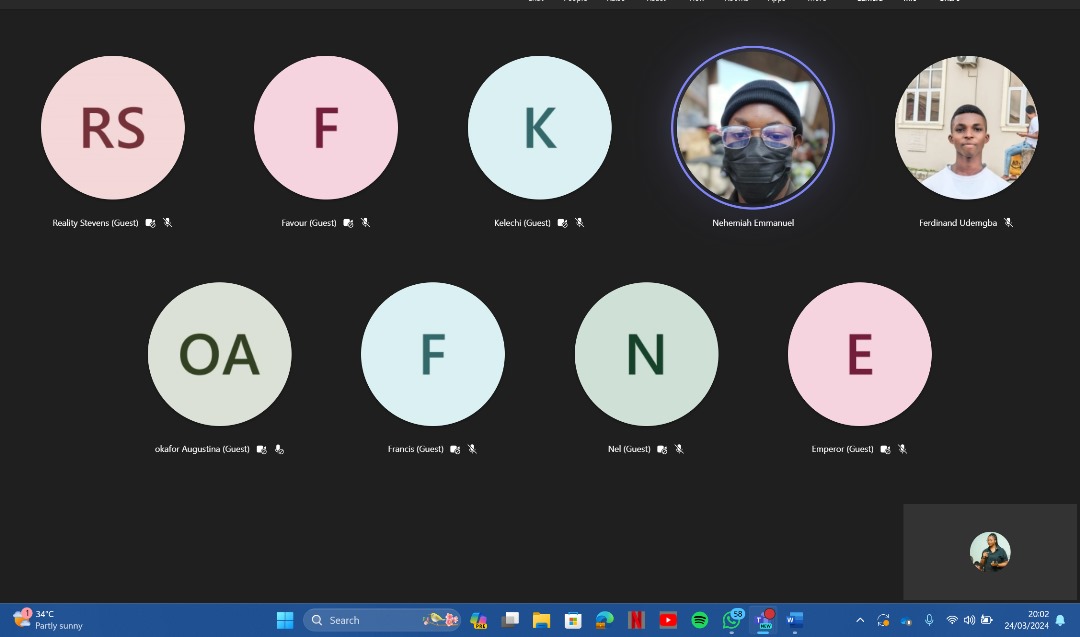Click the self-view thumbnail in the bottom-right tile
This screenshot has width=1080, height=637.
coord(990,552)
